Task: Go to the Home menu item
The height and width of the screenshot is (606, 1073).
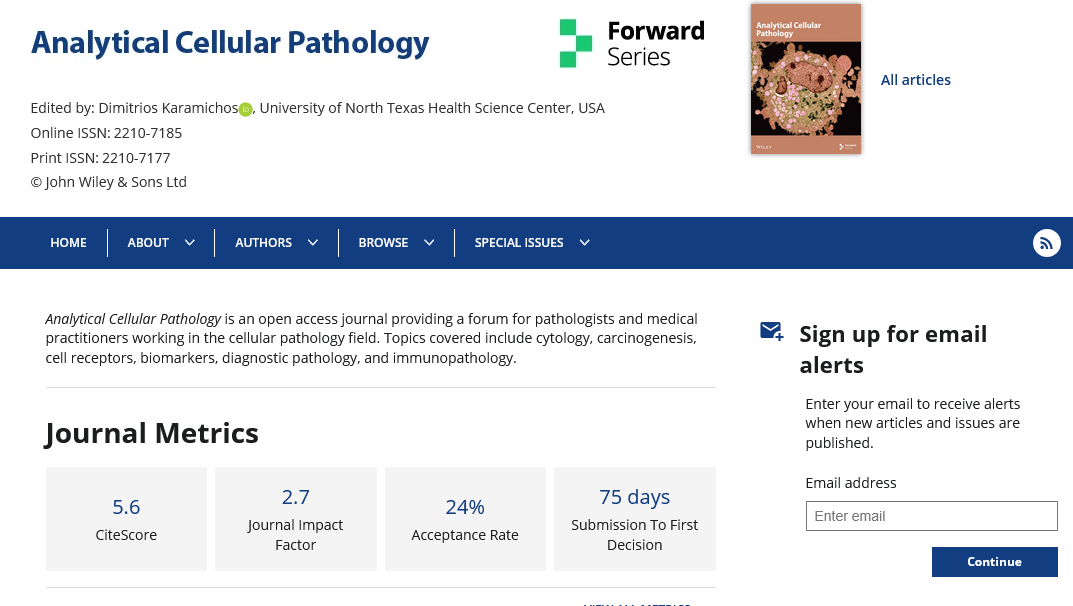Action: point(68,243)
